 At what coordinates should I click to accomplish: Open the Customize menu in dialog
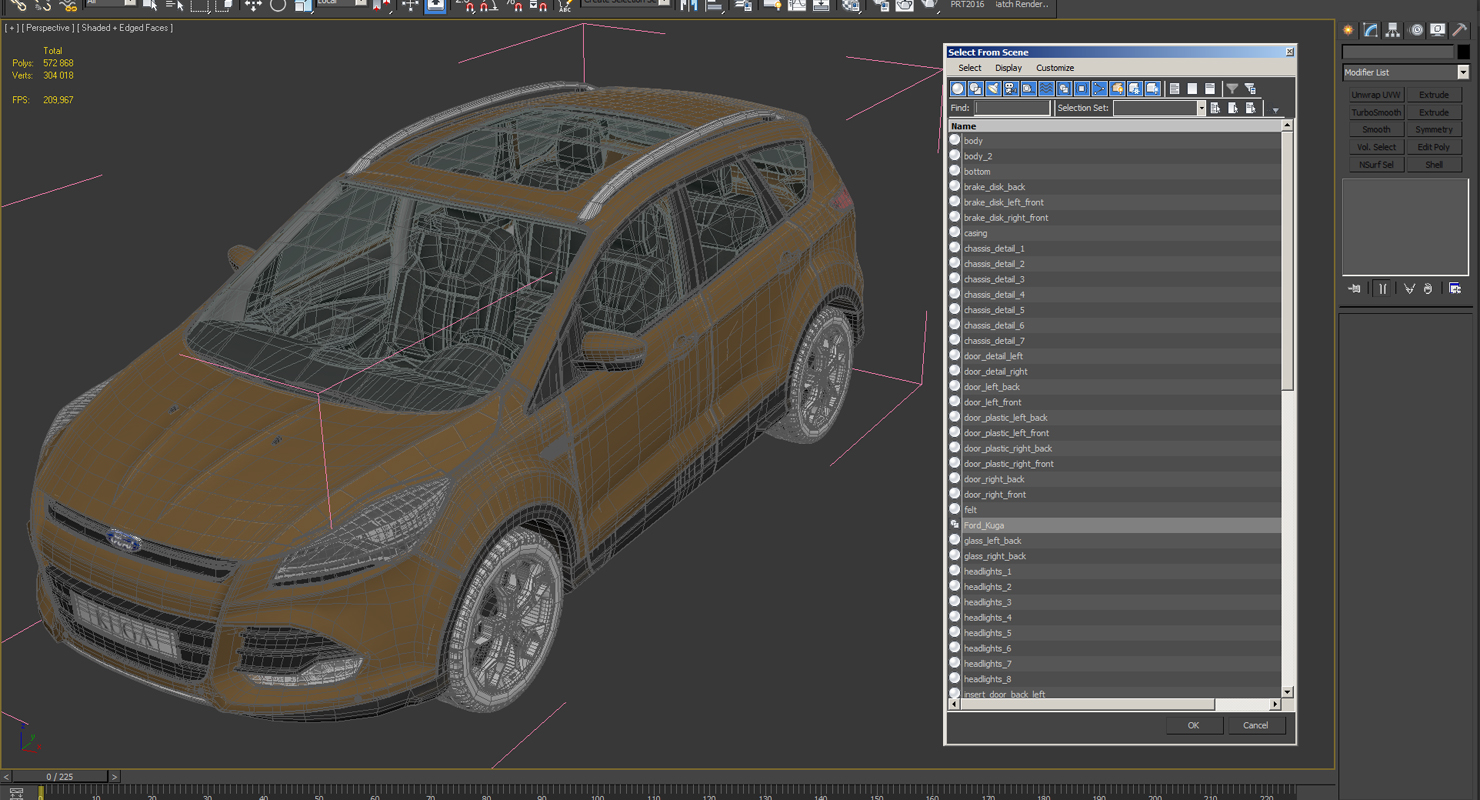pos(1055,68)
